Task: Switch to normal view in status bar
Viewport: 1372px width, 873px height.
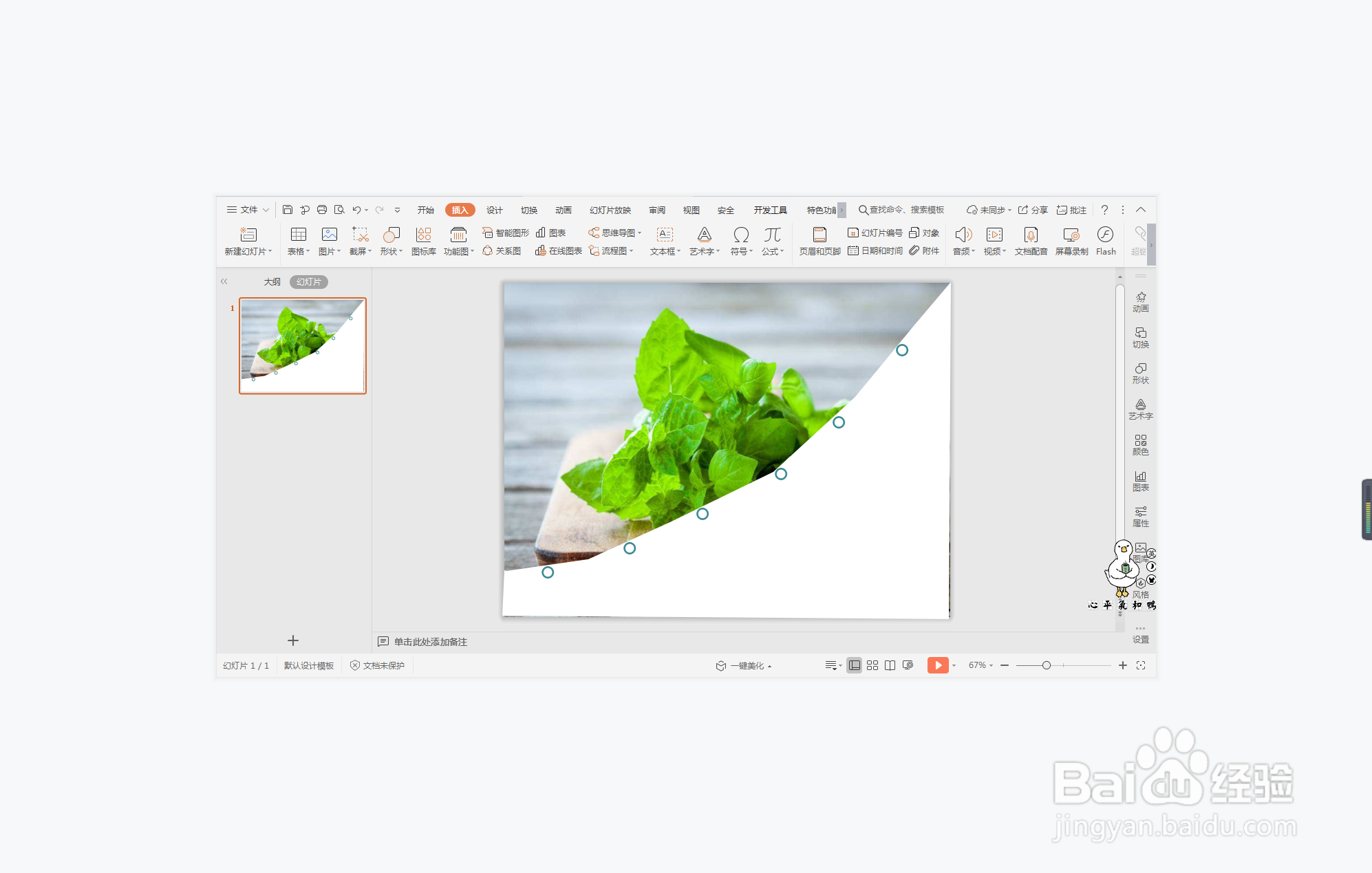Action: pyautogui.click(x=854, y=665)
